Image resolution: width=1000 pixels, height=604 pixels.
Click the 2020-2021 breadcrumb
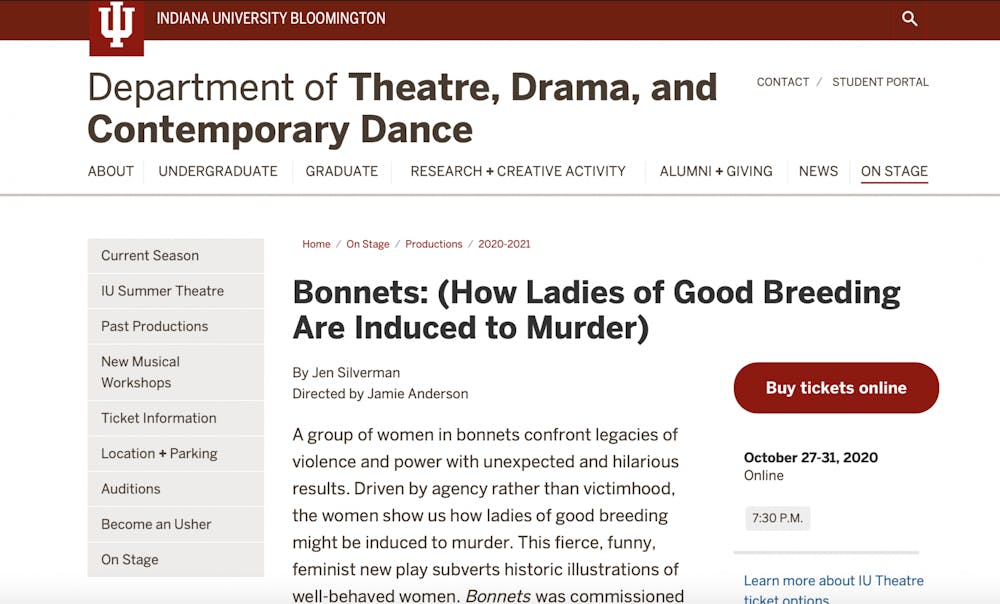[x=504, y=244]
